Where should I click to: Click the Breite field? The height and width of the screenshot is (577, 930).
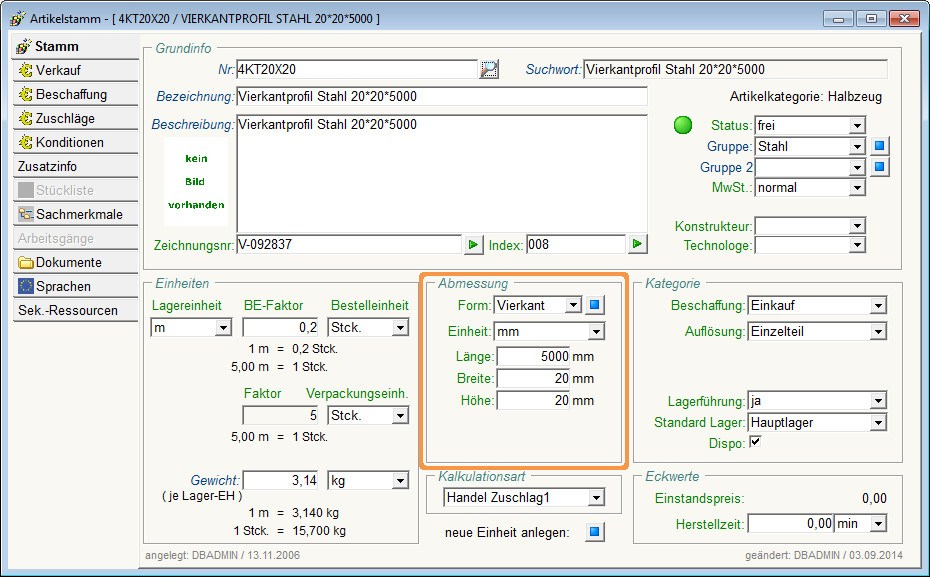click(533, 378)
